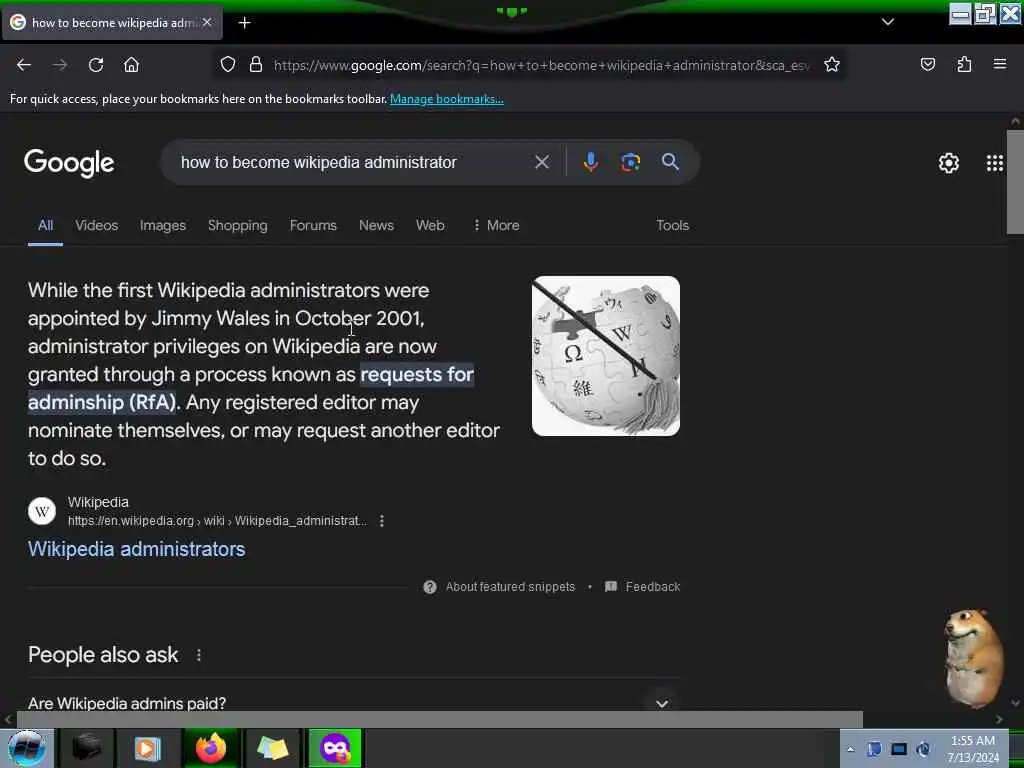The height and width of the screenshot is (768, 1024).
Task: Open the purple mask taskbar app
Action: click(x=335, y=748)
